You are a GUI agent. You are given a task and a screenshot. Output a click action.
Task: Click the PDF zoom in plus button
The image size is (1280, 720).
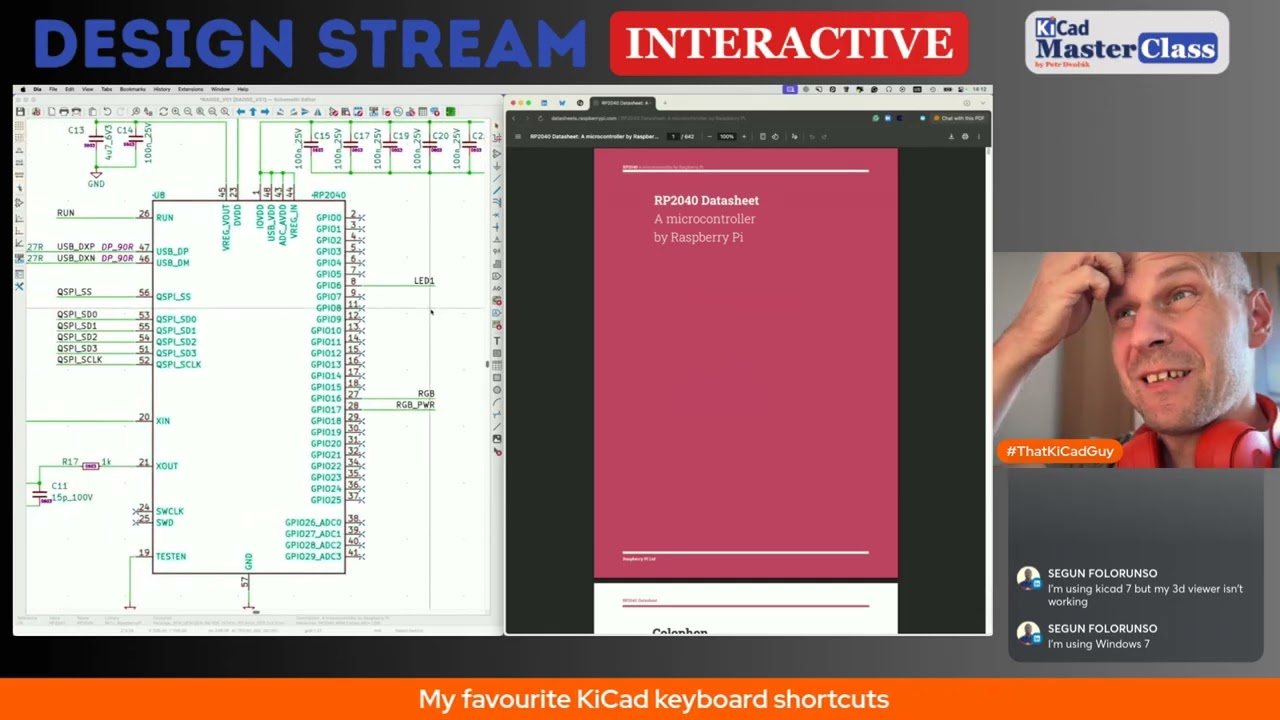pyautogui.click(x=744, y=136)
